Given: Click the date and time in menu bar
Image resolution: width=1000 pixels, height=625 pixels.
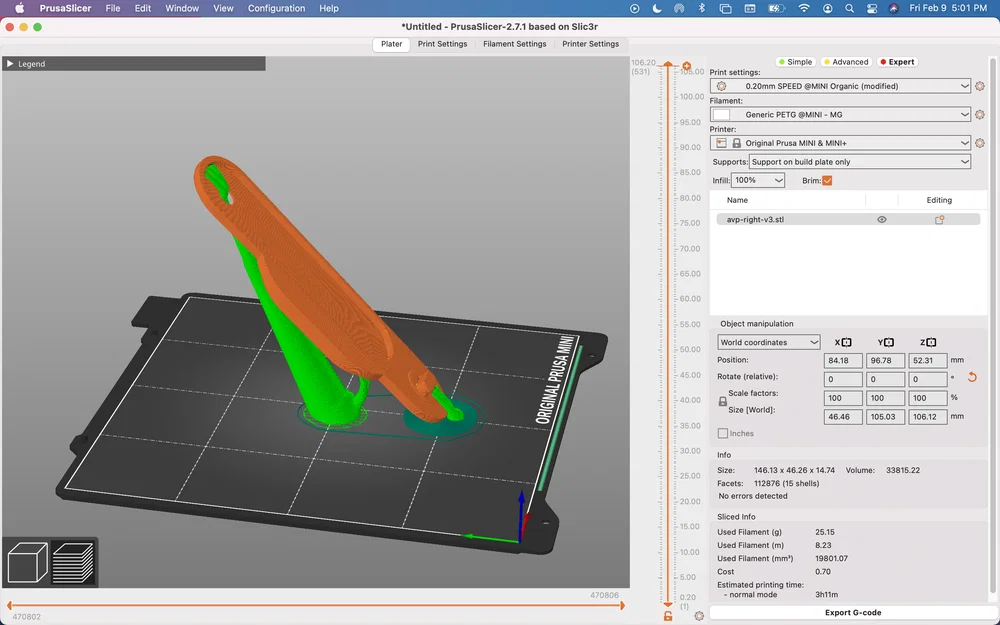Looking at the screenshot, I should tap(948, 8).
